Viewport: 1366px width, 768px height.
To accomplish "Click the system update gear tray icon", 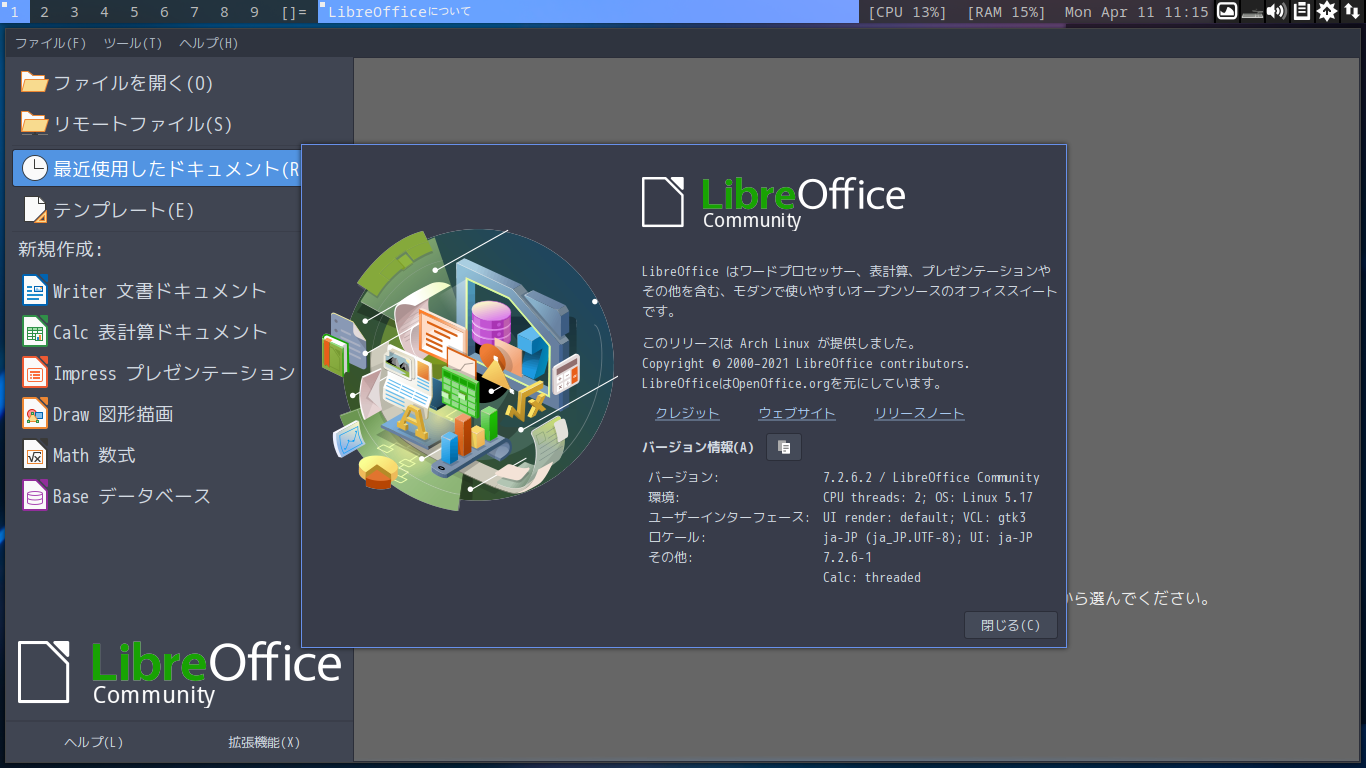I will pos(1327,12).
